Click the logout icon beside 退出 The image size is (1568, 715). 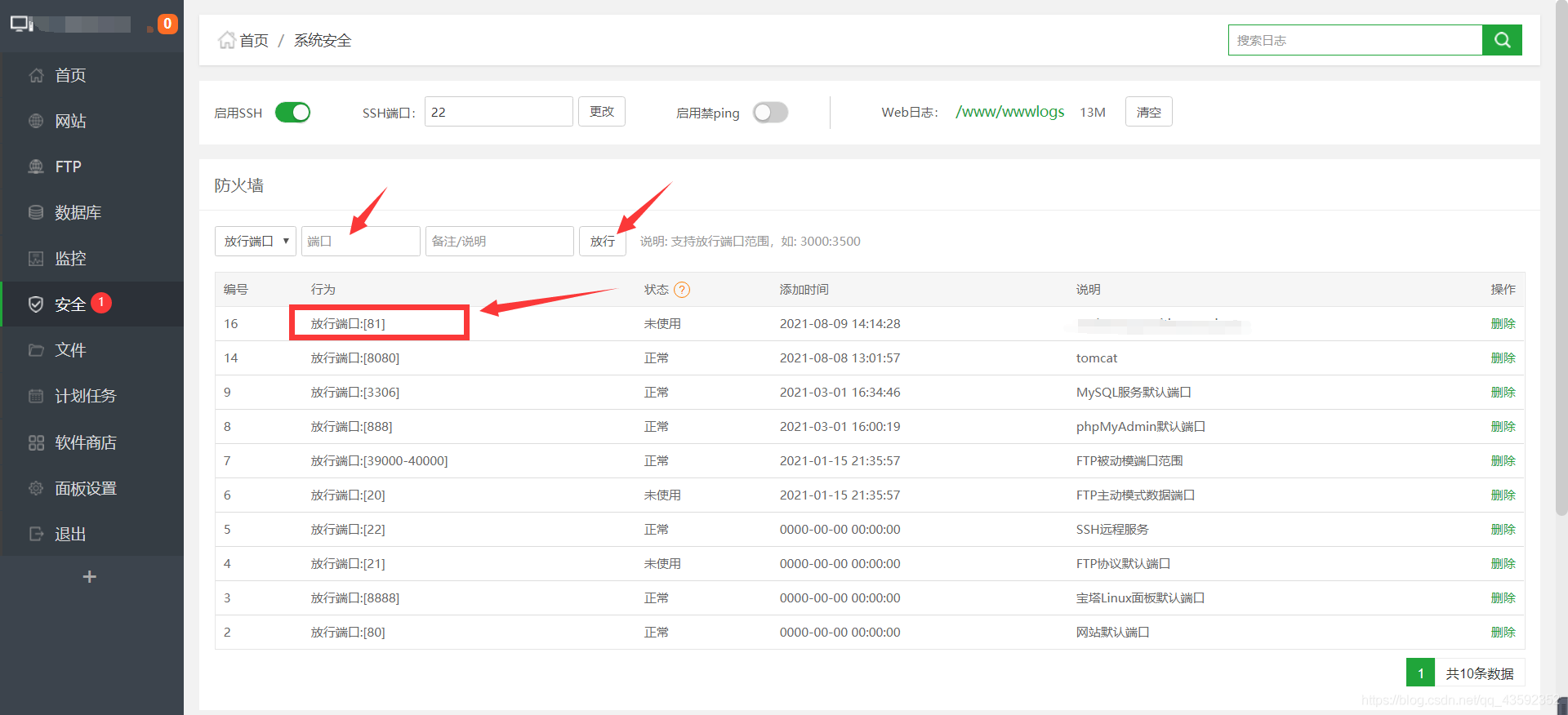(x=36, y=534)
